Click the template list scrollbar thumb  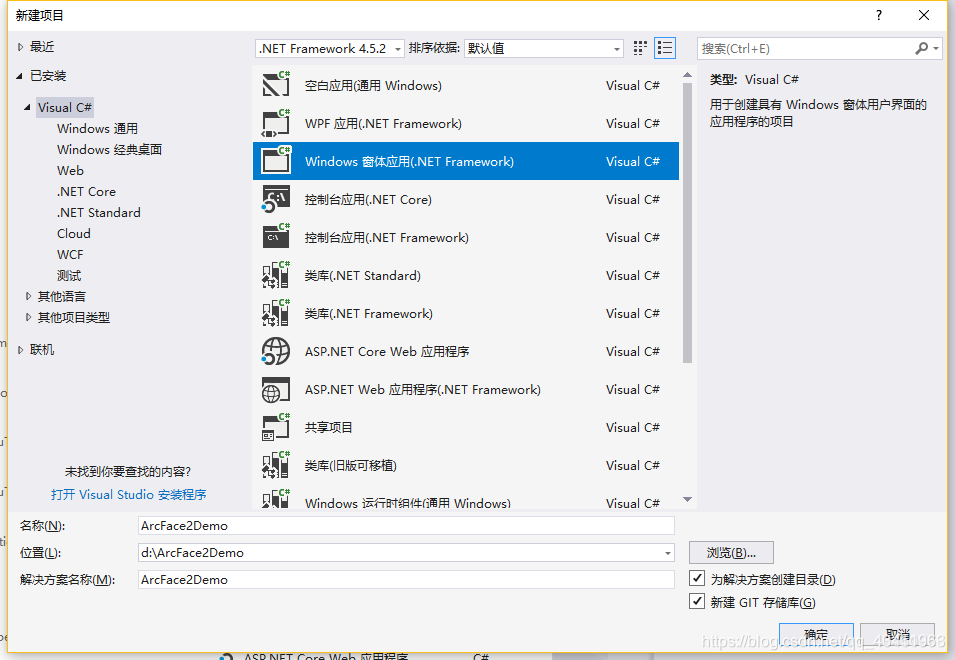point(687,223)
